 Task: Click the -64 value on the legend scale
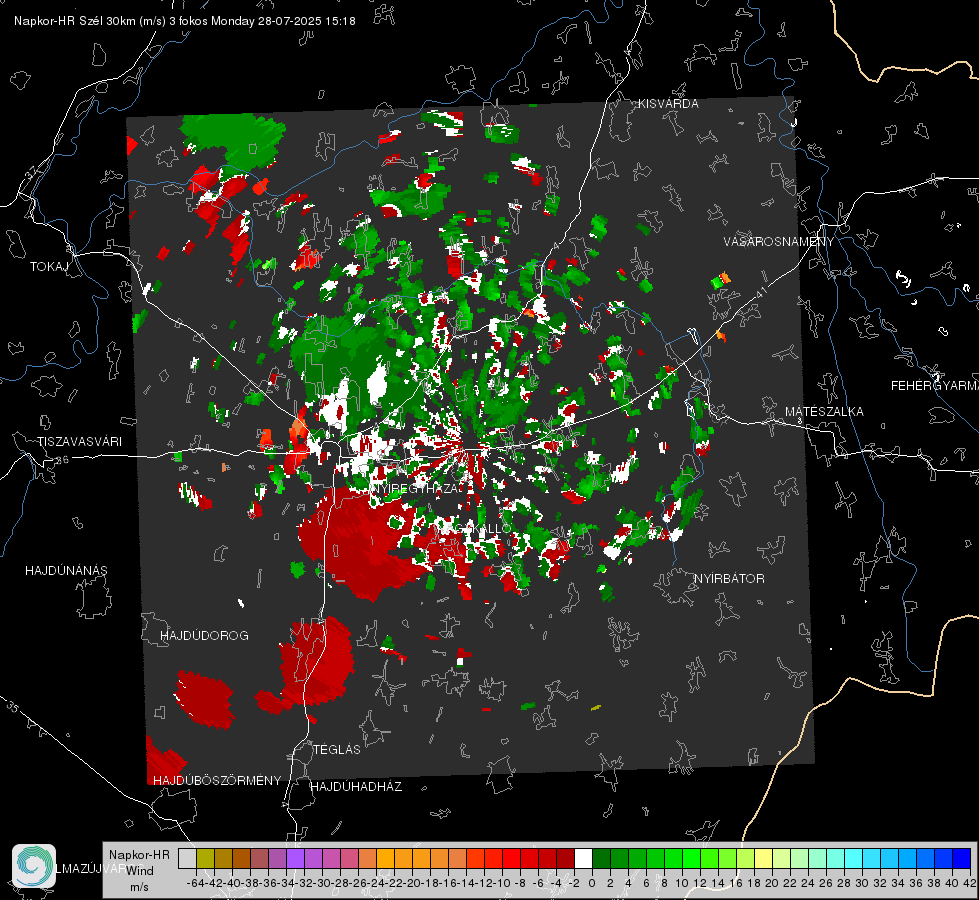pos(195,883)
